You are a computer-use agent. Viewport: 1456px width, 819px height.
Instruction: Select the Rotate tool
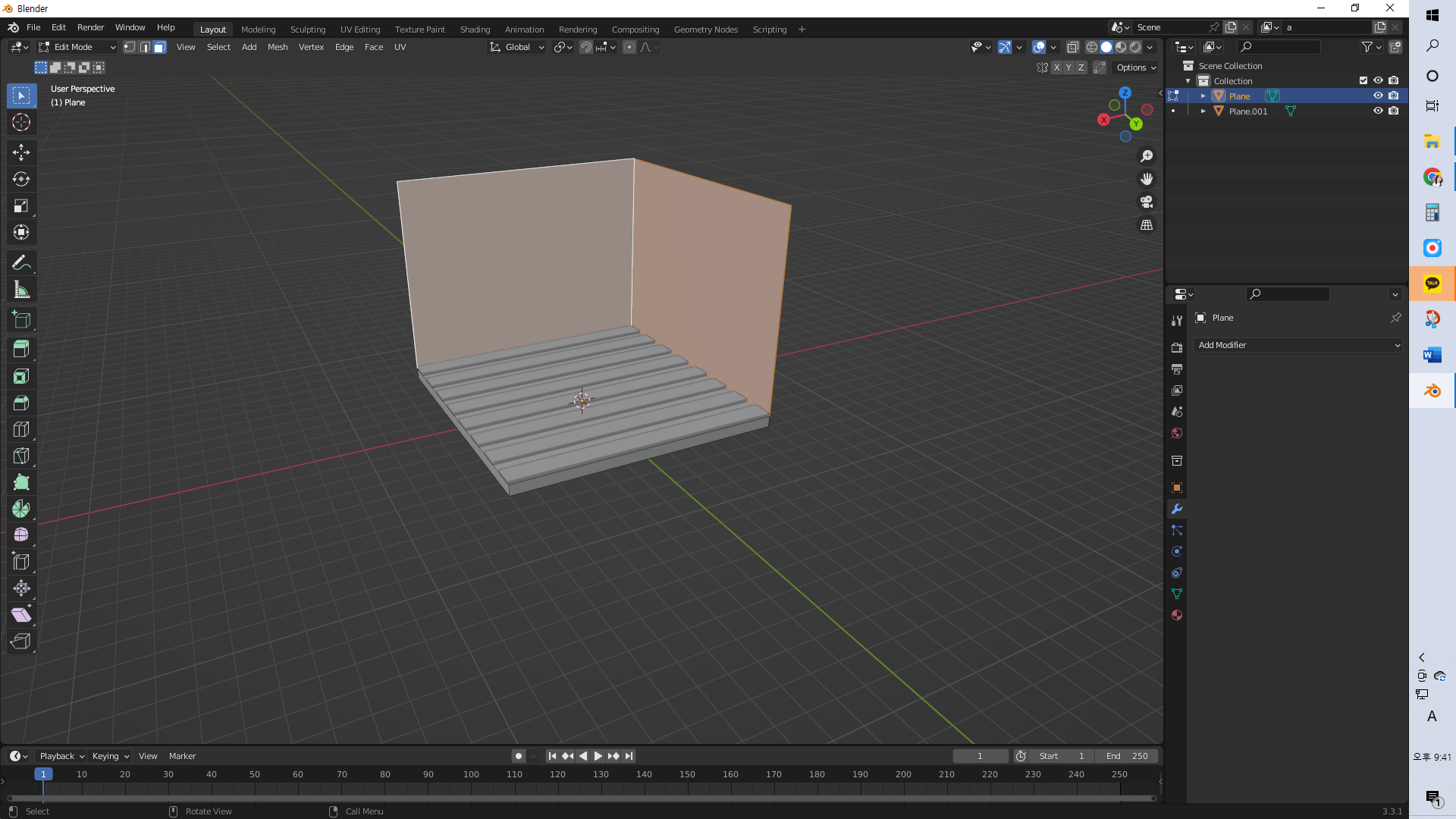point(21,179)
